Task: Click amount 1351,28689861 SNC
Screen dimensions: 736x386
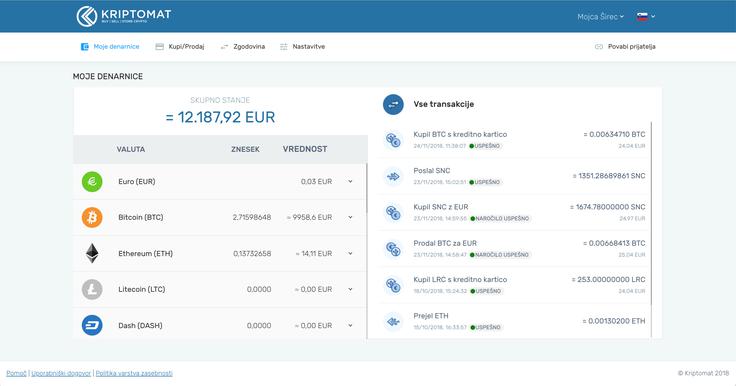Action: tap(609, 176)
